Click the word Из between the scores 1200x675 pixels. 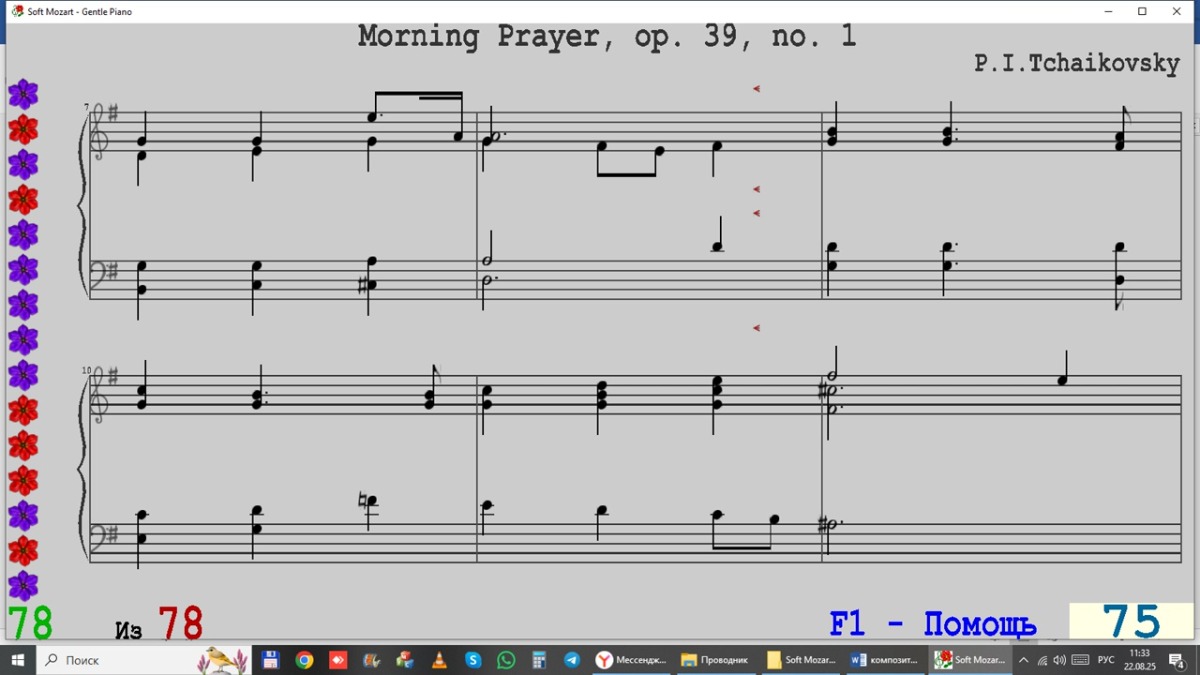tap(129, 630)
